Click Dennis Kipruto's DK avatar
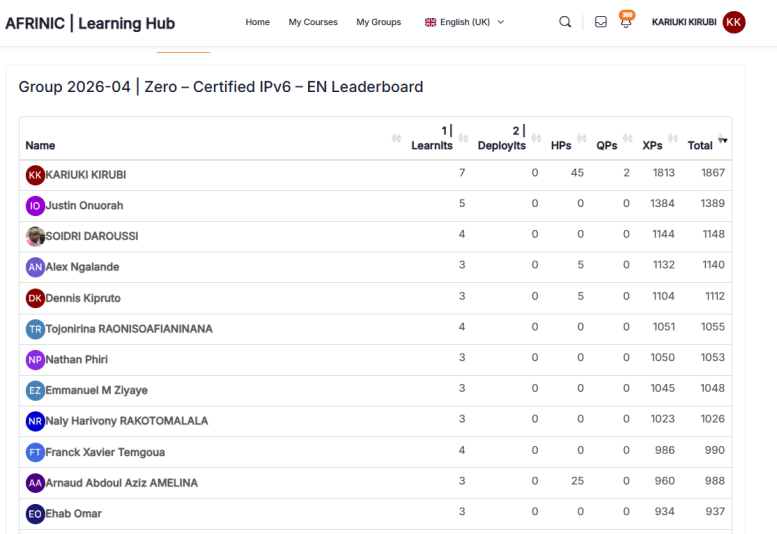777x534 pixels. pos(35,298)
